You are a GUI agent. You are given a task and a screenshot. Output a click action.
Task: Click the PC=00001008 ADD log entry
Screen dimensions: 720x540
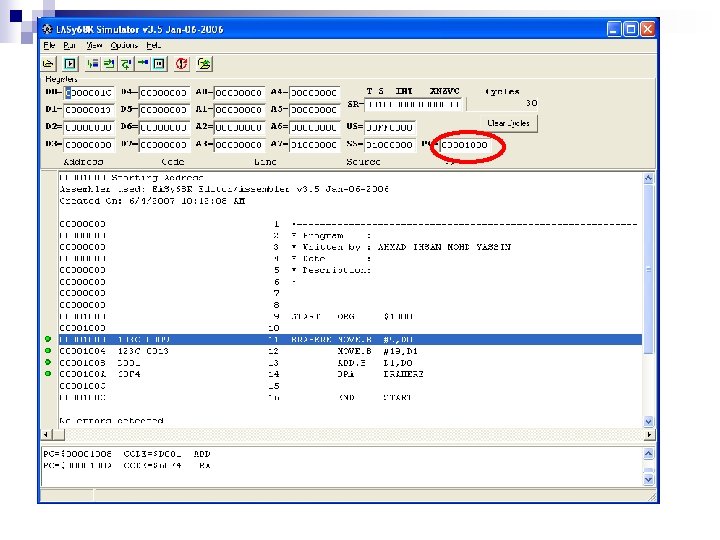click(x=127, y=454)
